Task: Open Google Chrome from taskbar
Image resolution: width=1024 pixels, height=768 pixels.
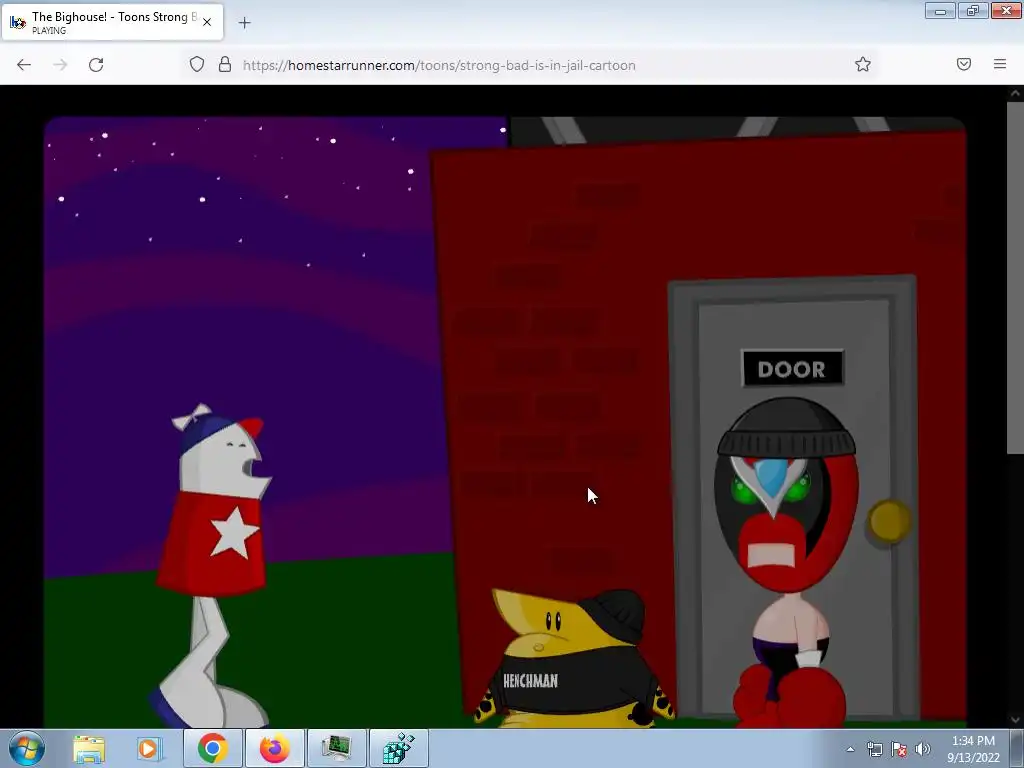Action: click(212, 748)
